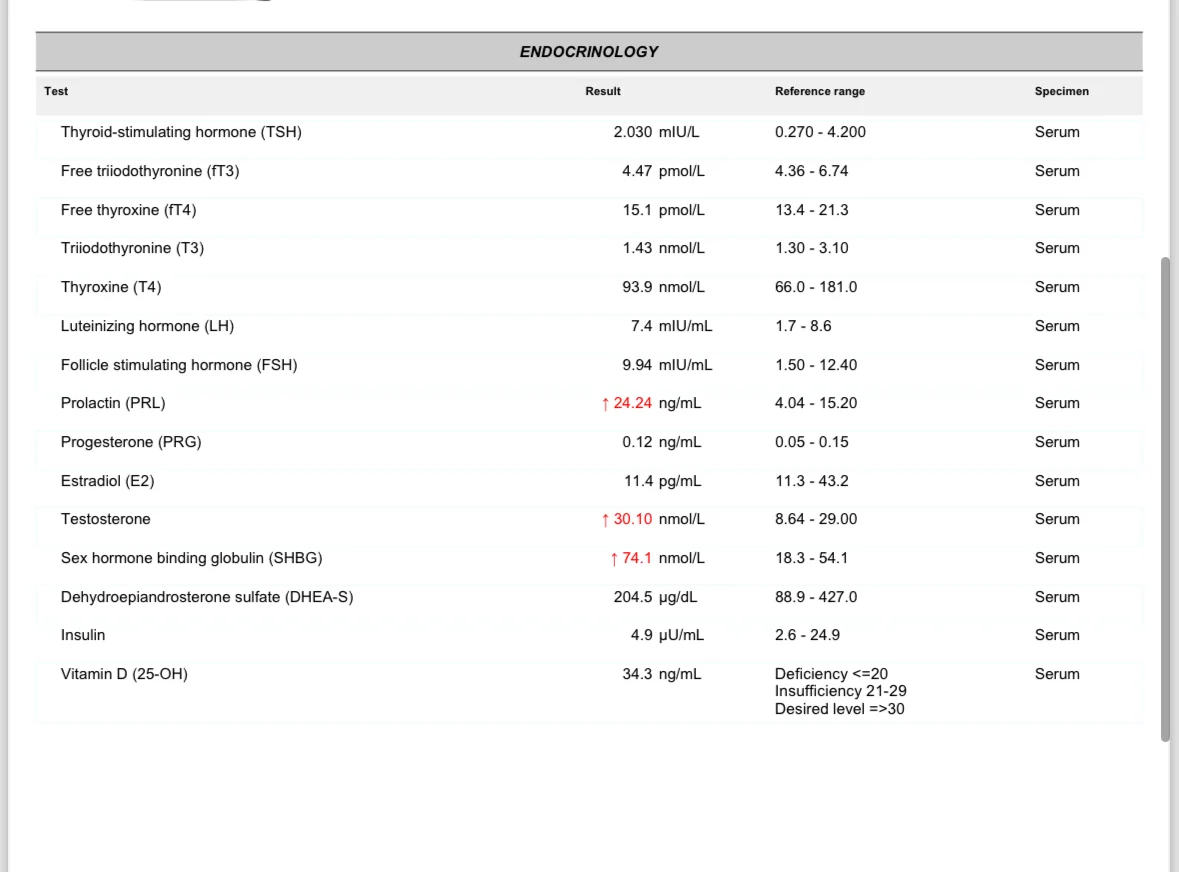Click the Dehydroepiandrosterone sulfate (DHEA-S) label
The width and height of the screenshot is (1179, 872).
207,597
